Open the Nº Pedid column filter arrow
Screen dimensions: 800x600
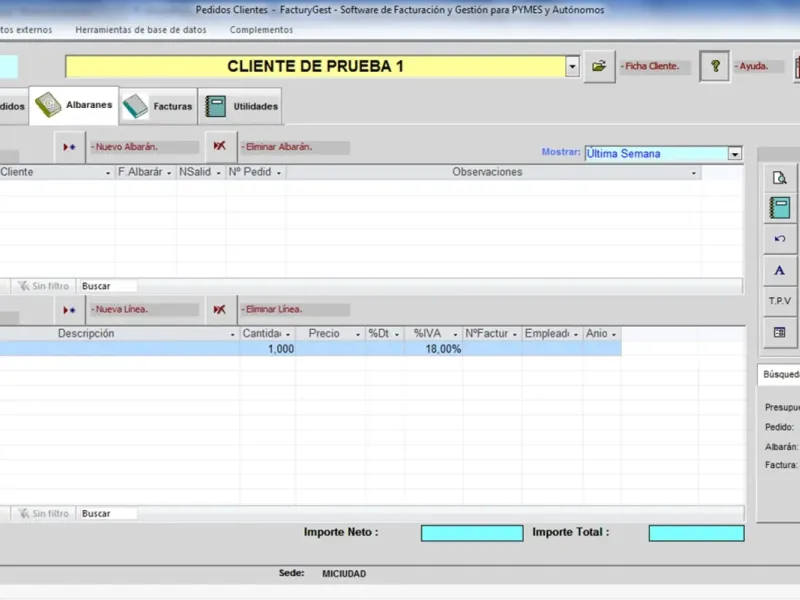tap(279, 173)
